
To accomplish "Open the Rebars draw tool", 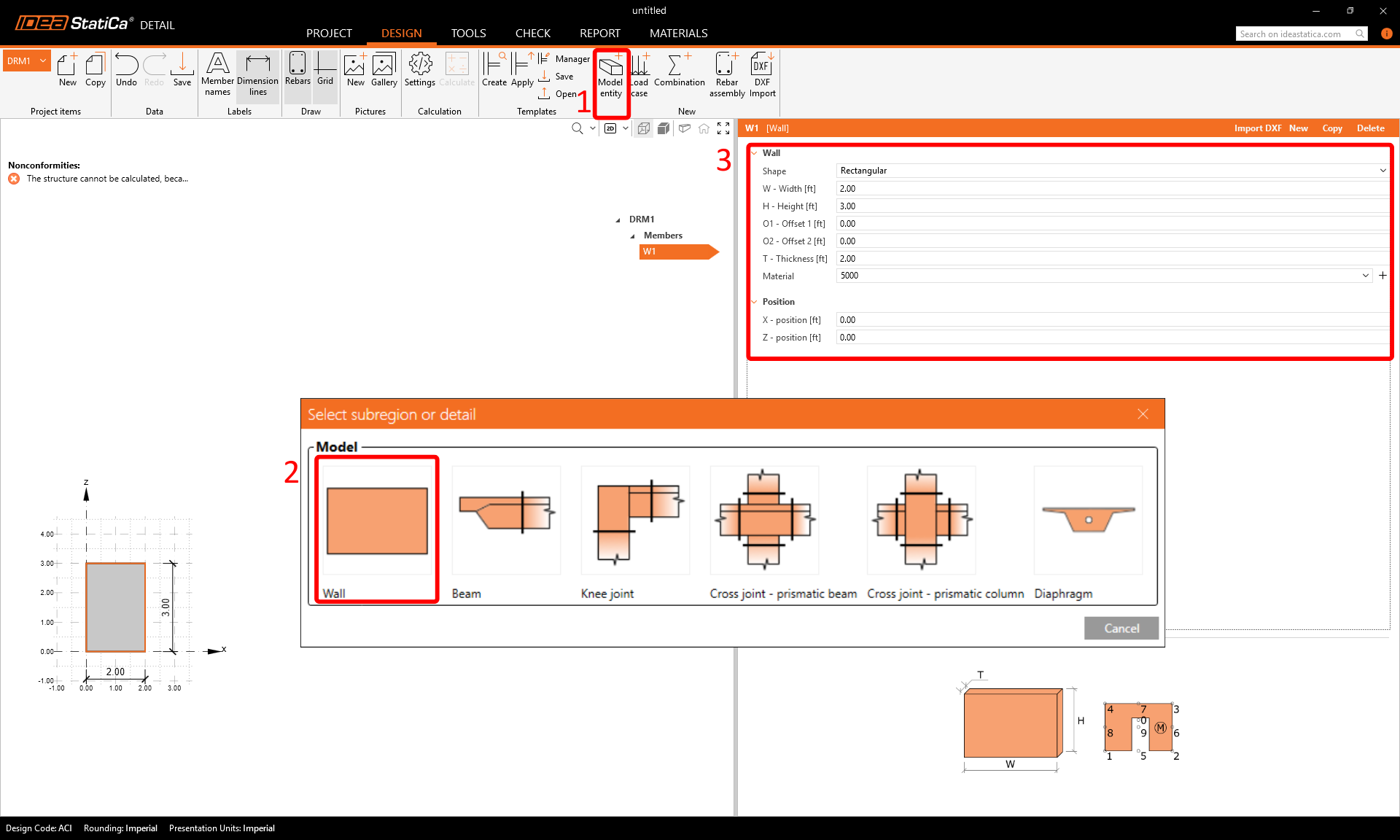I will 297,69.
